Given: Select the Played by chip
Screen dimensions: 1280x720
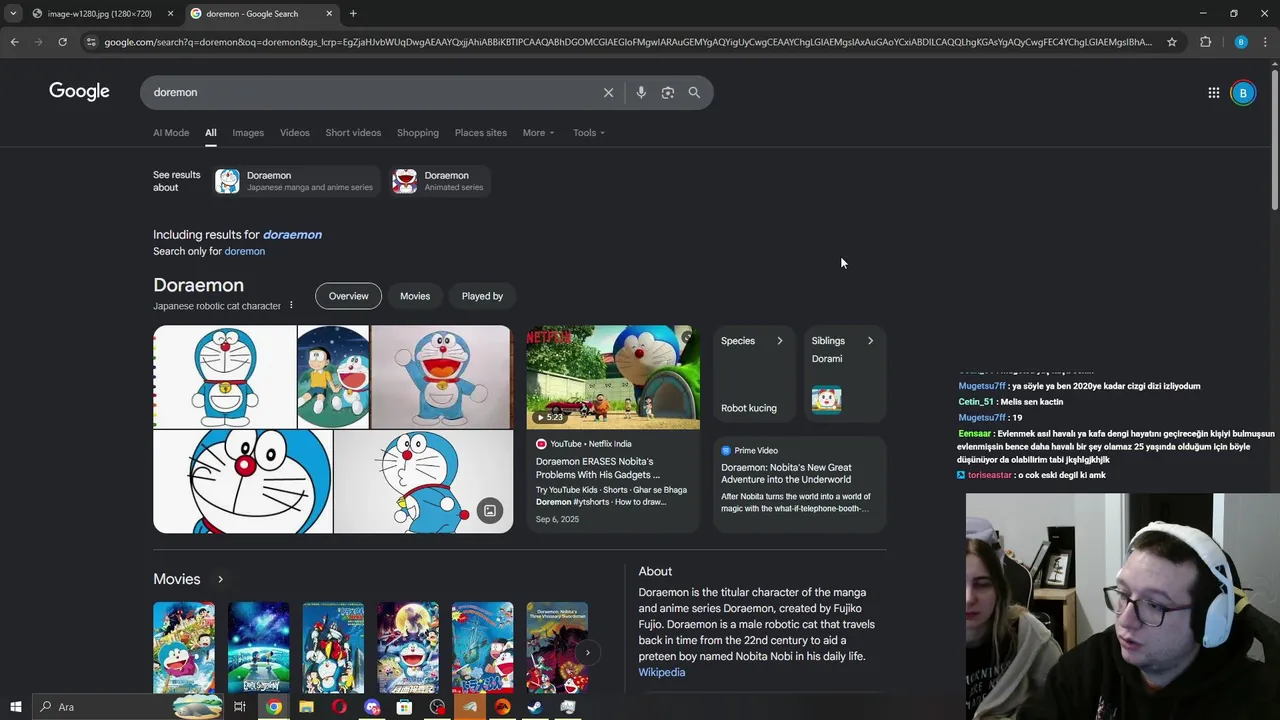Looking at the screenshot, I should pos(482,296).
